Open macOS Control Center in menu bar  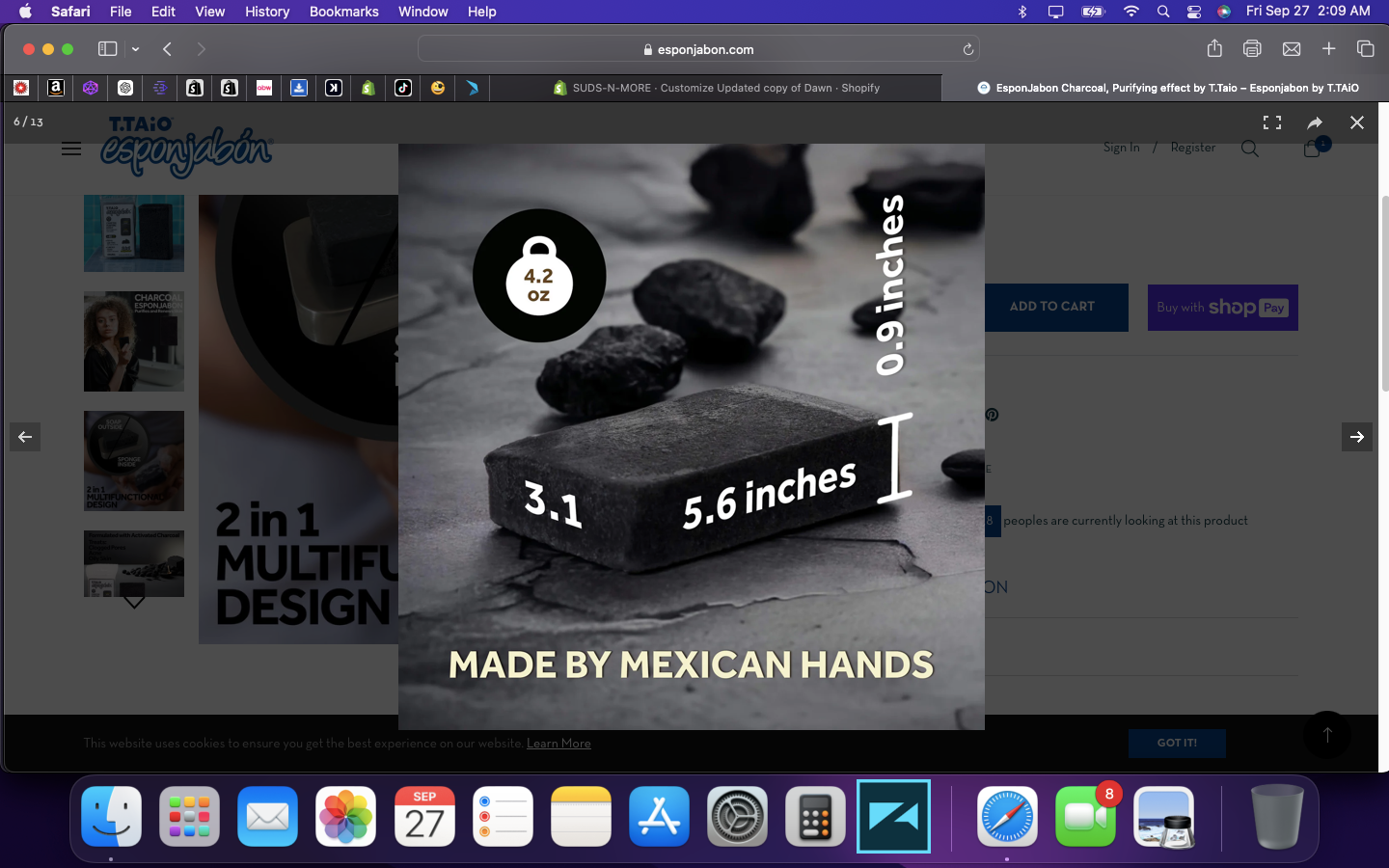coord(1193,12)
